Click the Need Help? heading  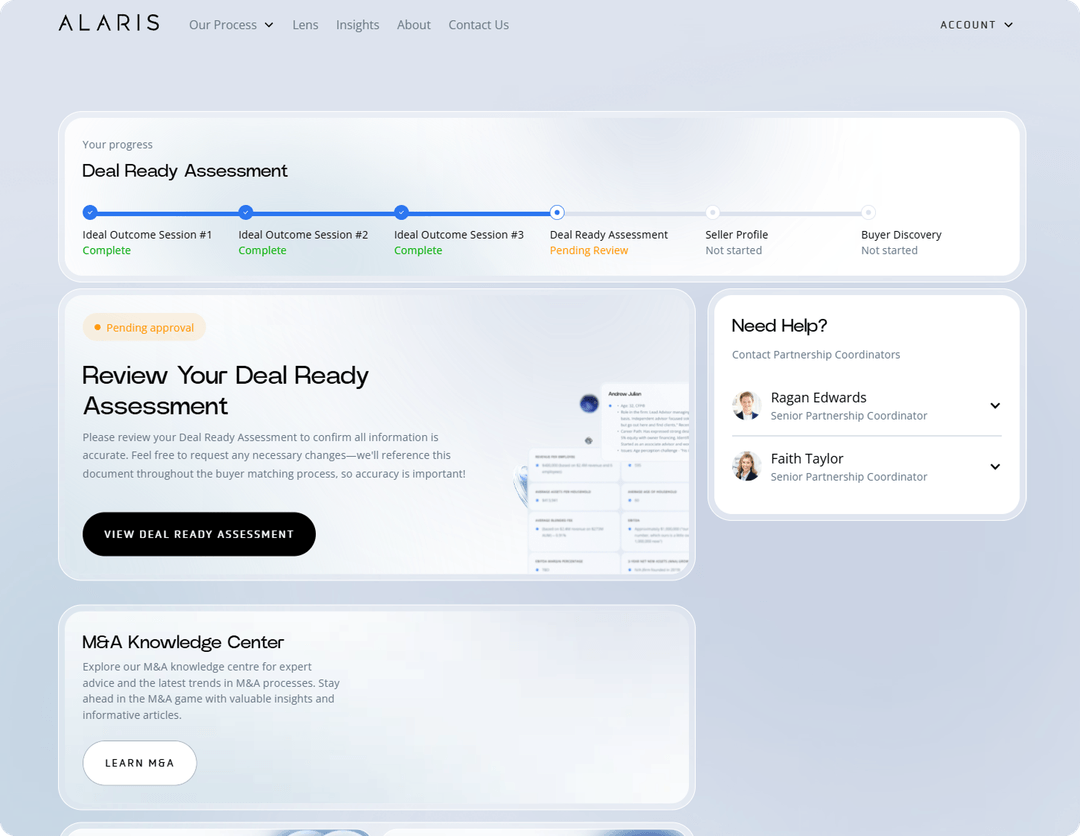[779, 326]
